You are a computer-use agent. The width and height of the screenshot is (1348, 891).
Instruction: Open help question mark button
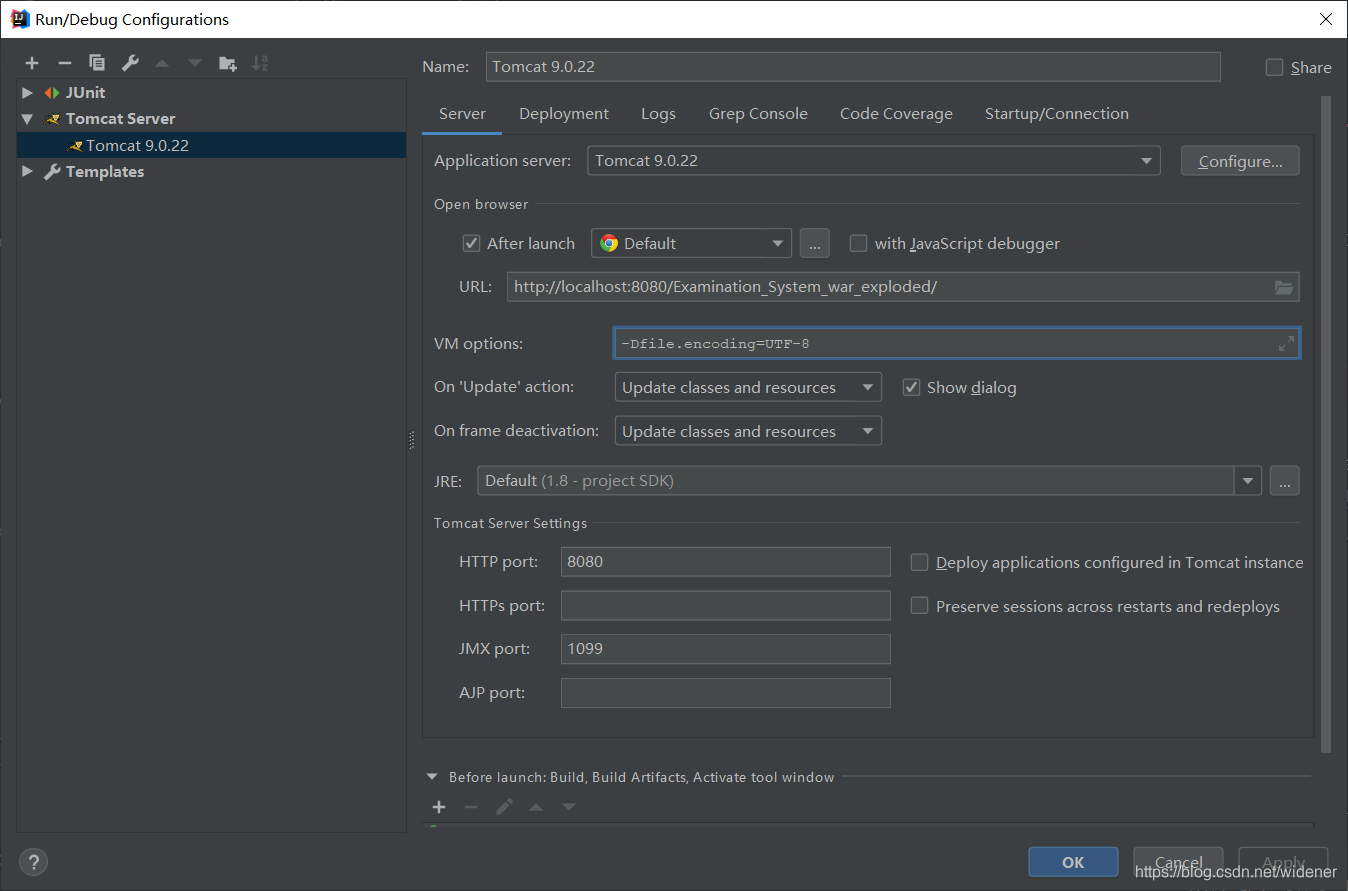click(33, 862)
